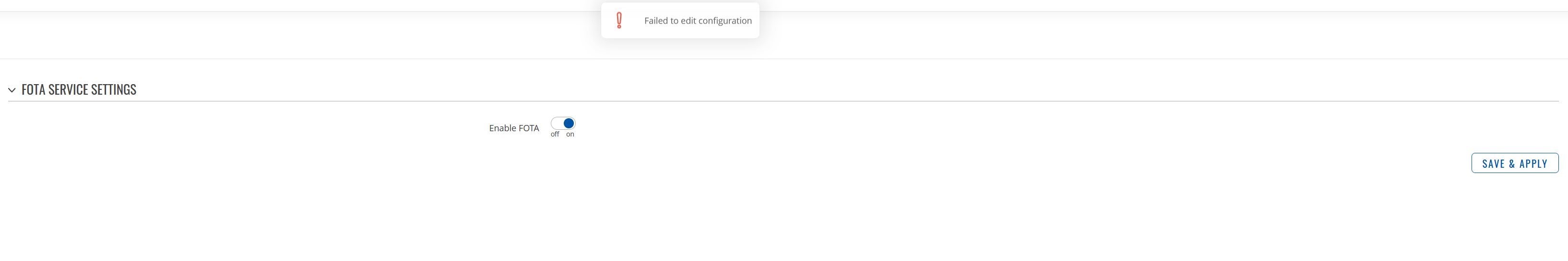Click the blue knob of FOTA switch
The height and width of the screenshot is (261, 1568).
(x=569, y=123)
